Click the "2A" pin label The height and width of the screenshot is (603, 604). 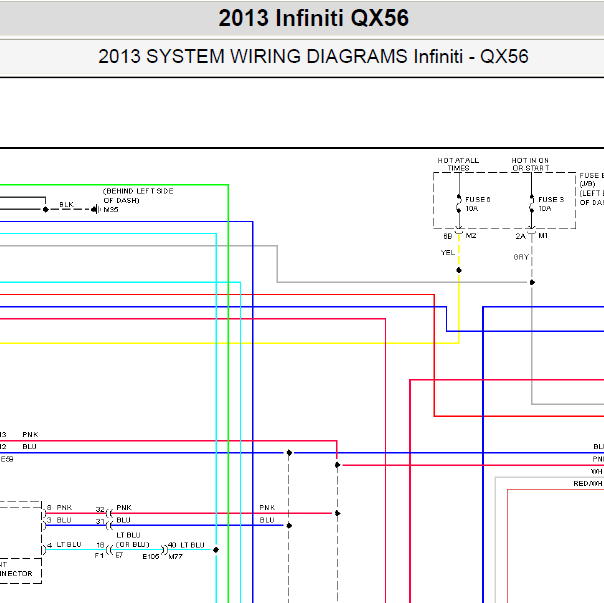520,236
